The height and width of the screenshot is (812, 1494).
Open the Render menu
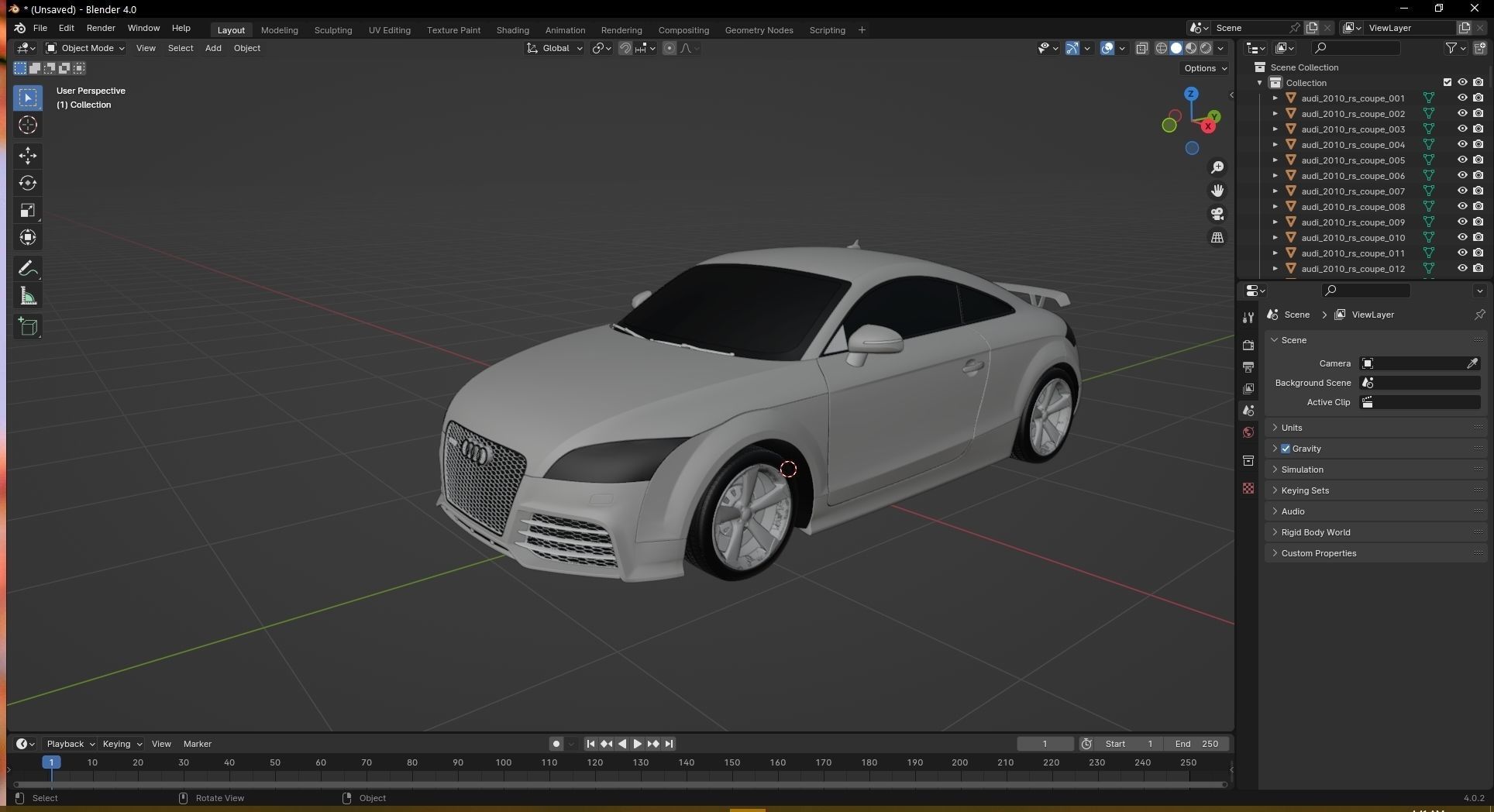point(101,28)
